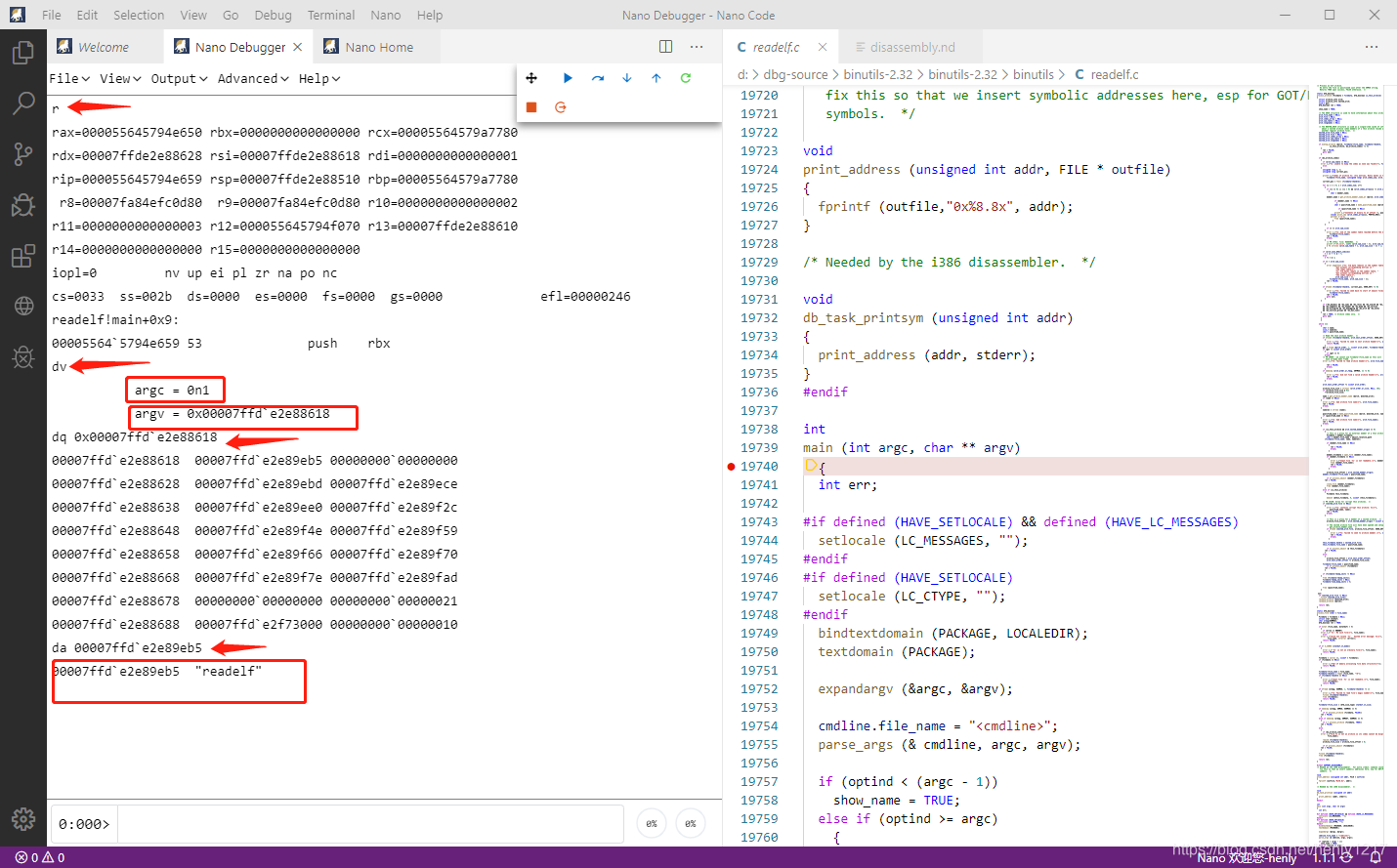Open the Nano bug icon in activity bar
1397x868 pixels.
coord(22,357)
